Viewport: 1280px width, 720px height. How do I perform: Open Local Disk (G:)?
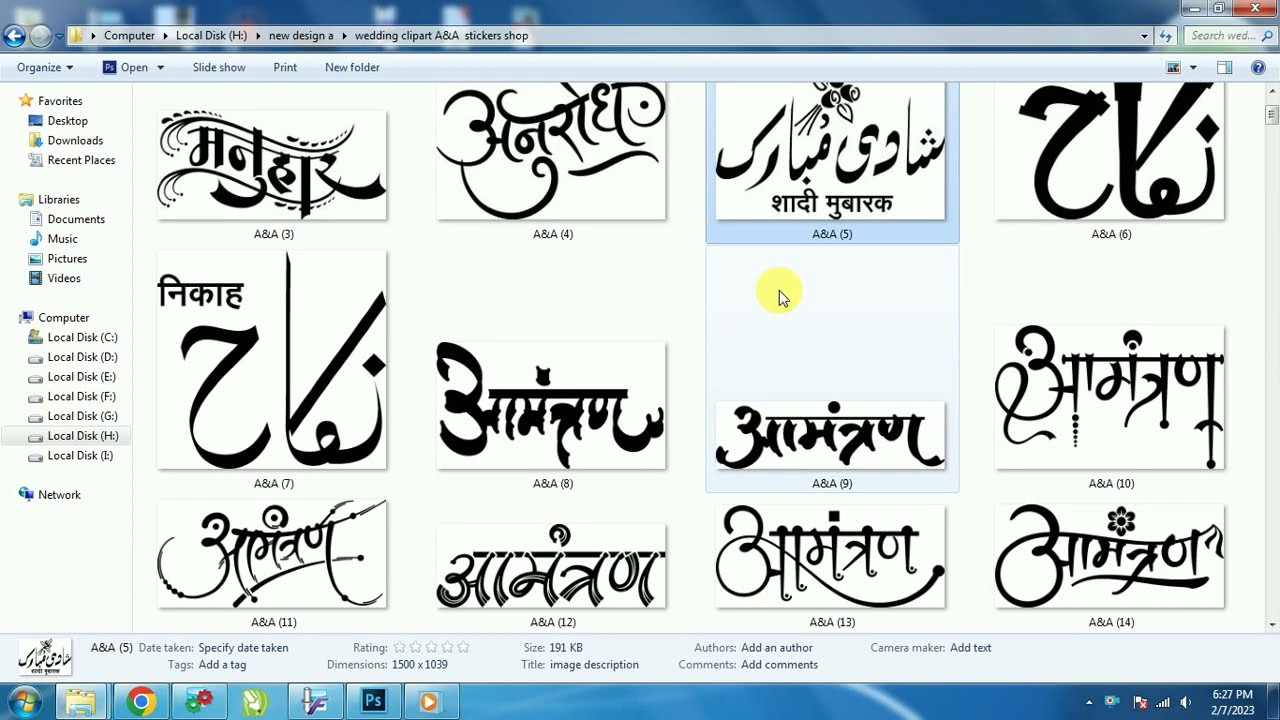(82, 416)
